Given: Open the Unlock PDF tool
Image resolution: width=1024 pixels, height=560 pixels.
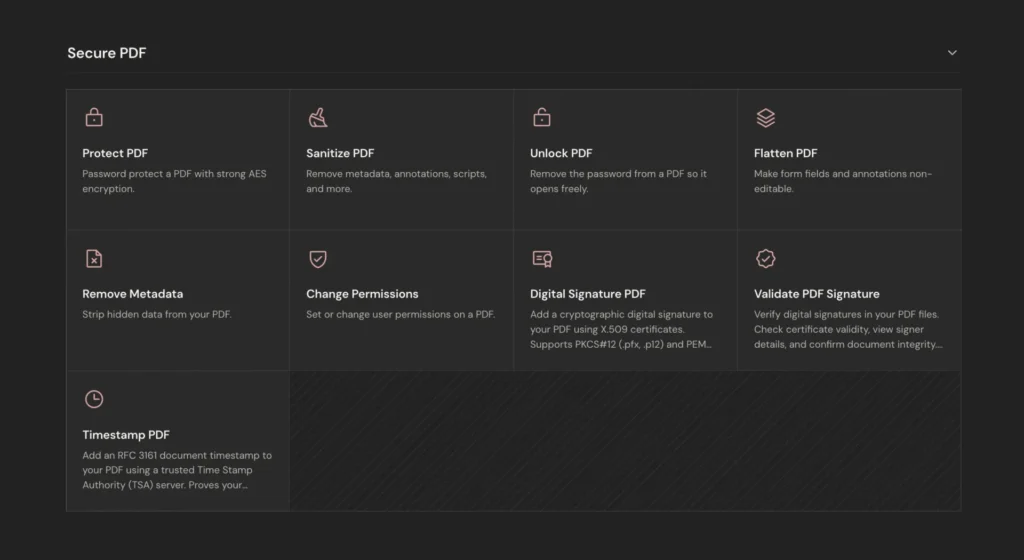Looking at the screenshot, I should point(626,159).
